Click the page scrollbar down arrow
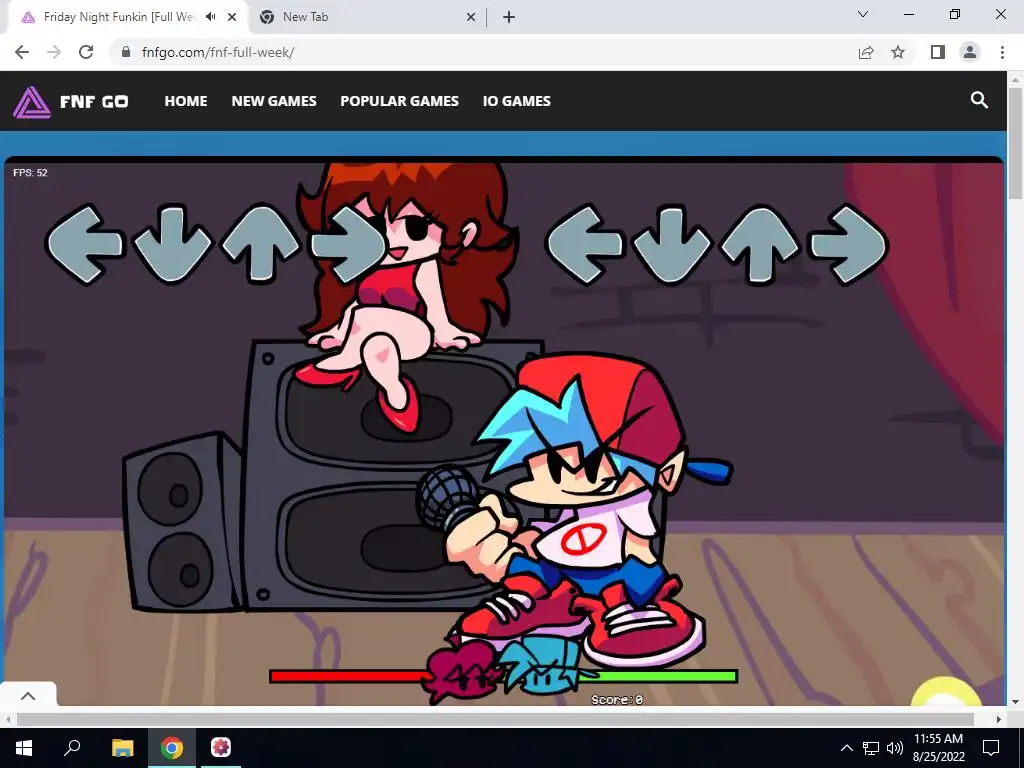Image resolution: width=1024 pixels, height=768 pixels. coord(1016,703)
